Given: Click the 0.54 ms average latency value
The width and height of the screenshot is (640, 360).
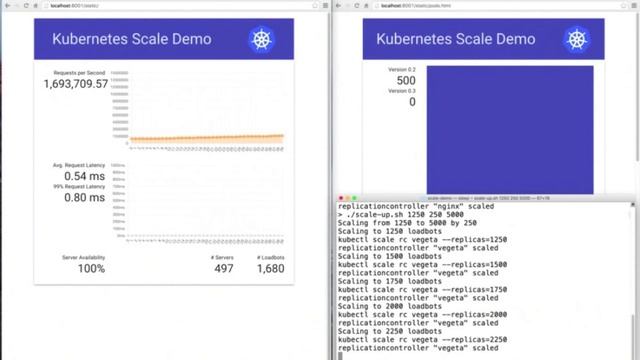Looking at the screenshot, I should 84,176.
